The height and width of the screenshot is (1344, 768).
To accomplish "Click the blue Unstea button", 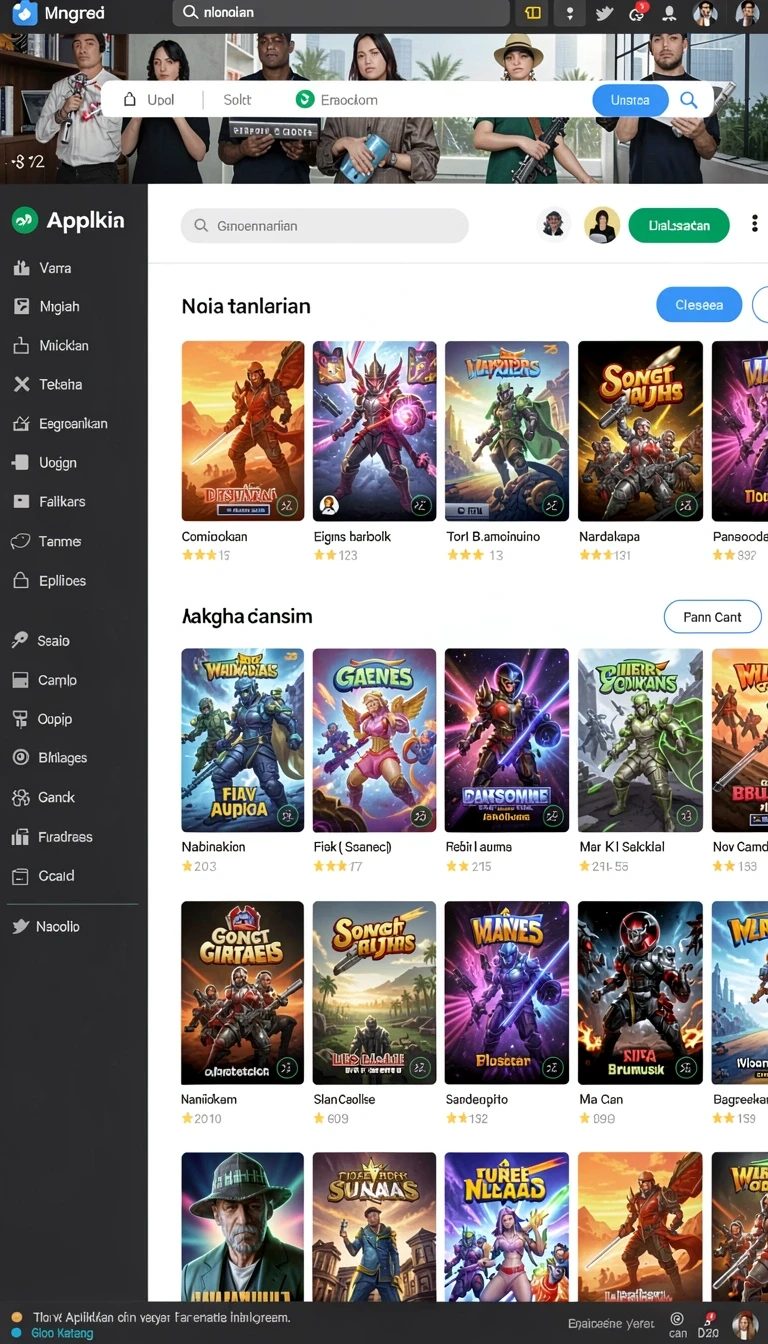I will coord(630,100).
